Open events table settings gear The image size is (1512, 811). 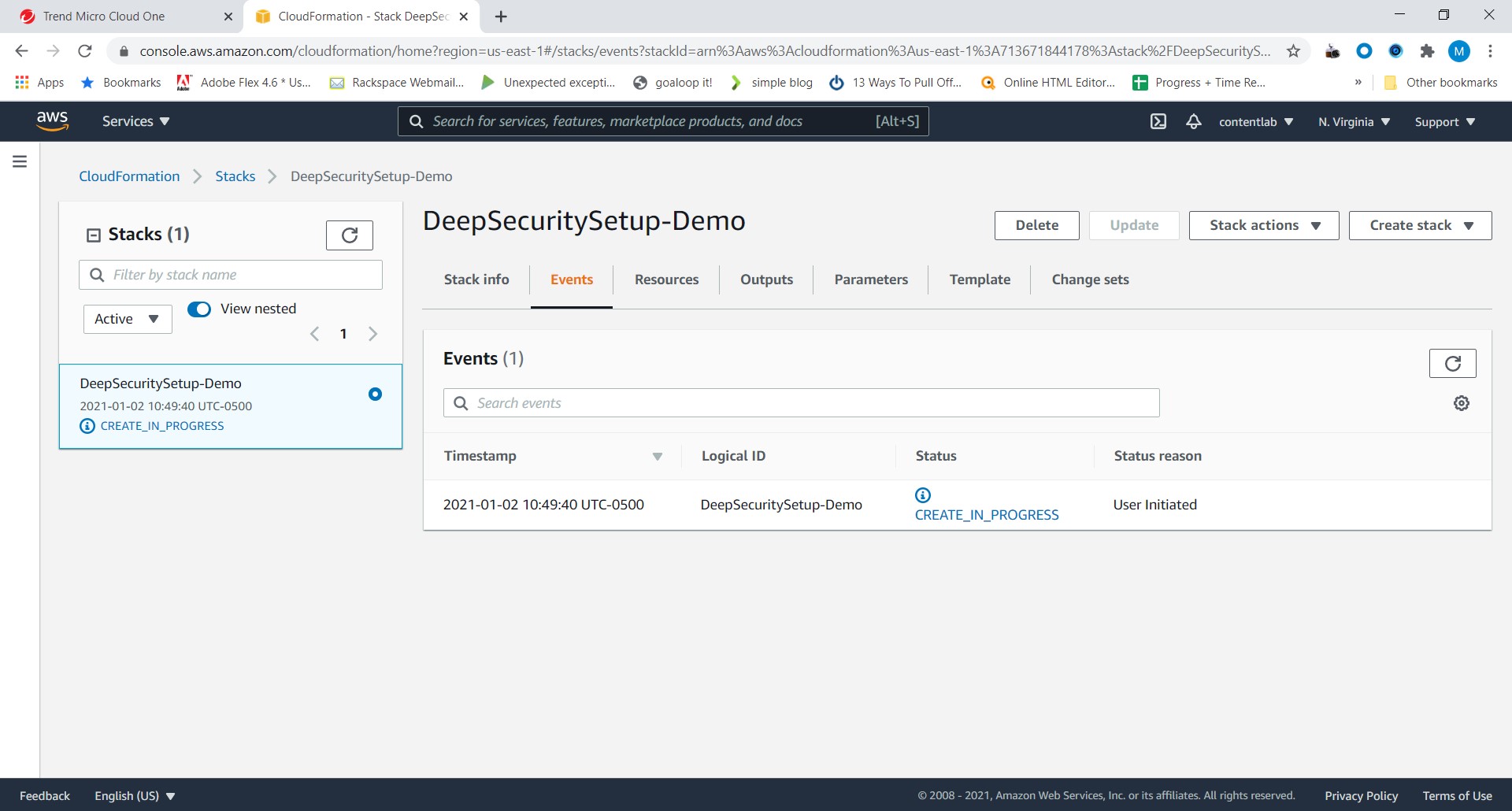[x=1462, y=403]
